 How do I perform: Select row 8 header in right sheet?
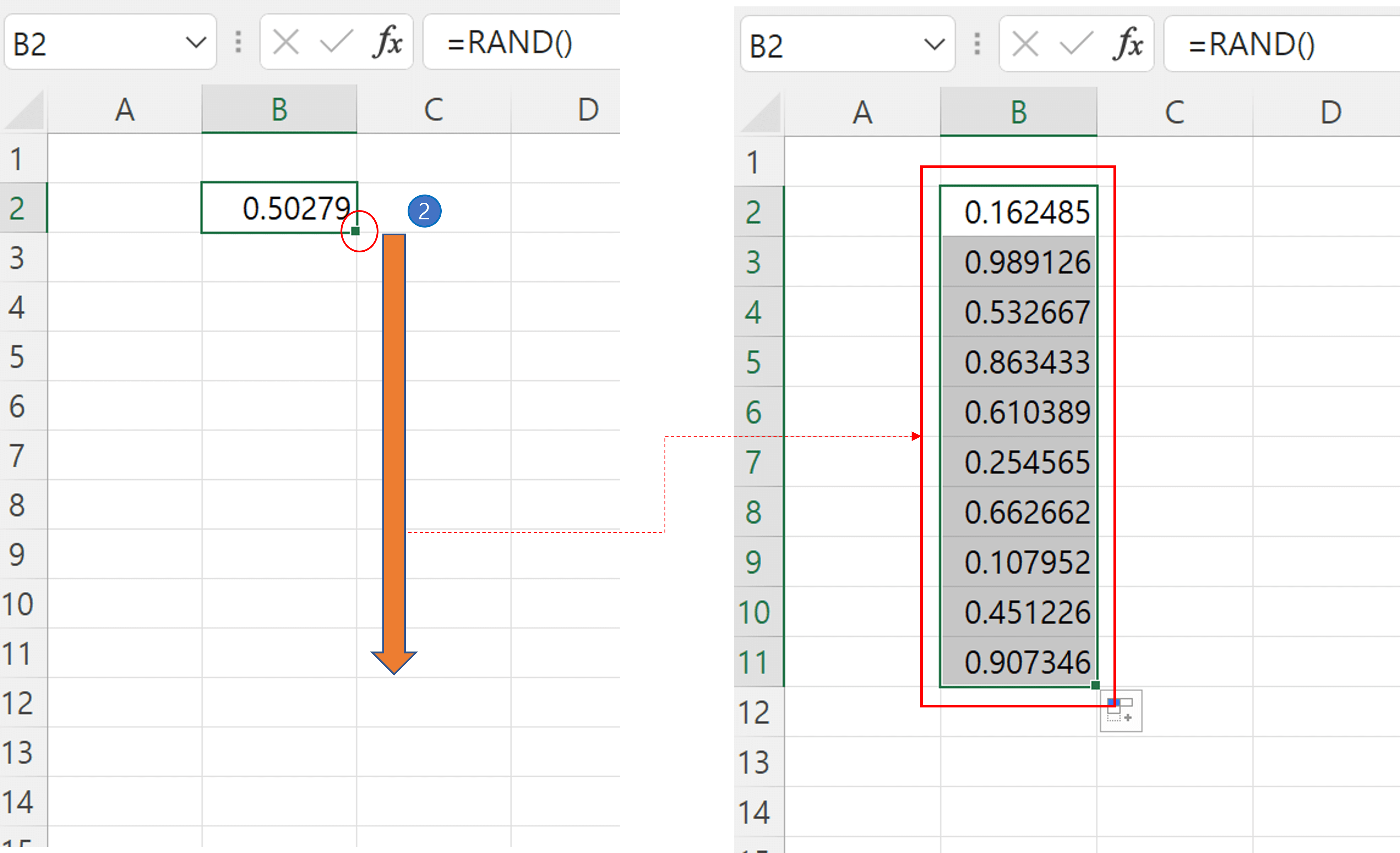(x=759, y=512)
